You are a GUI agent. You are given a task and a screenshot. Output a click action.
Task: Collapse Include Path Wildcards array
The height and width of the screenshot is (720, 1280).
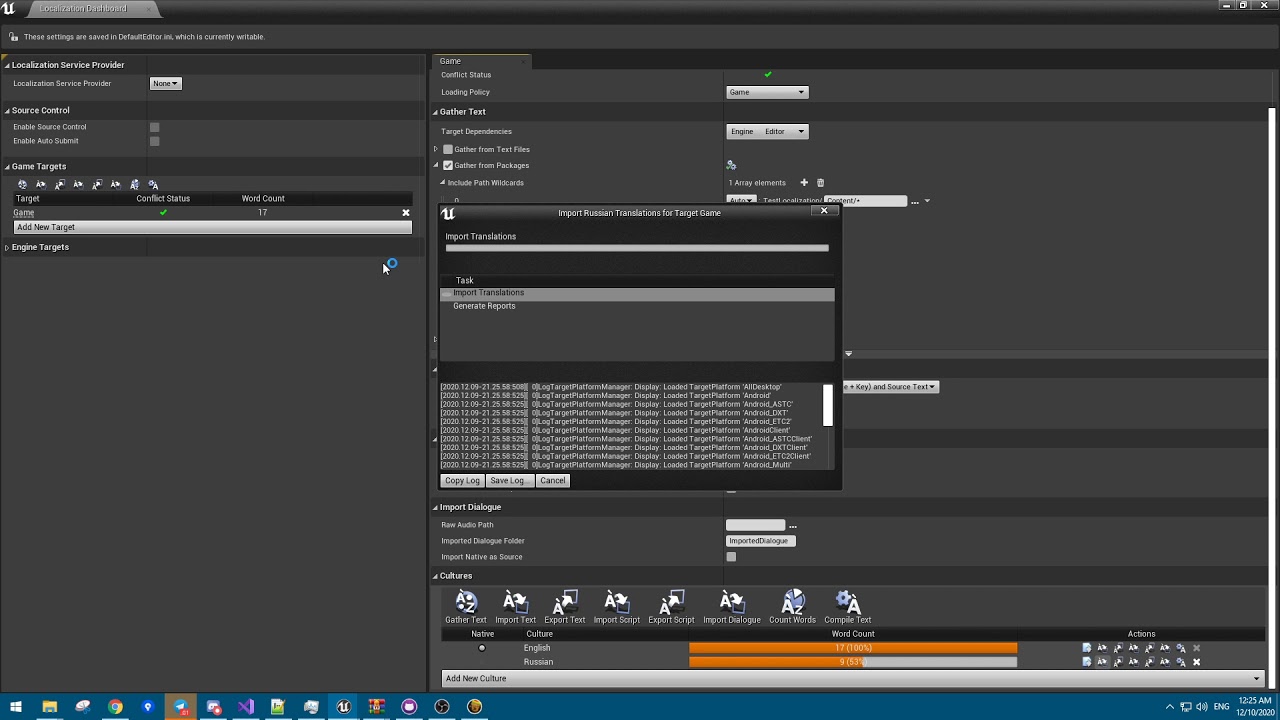(443, 183)
